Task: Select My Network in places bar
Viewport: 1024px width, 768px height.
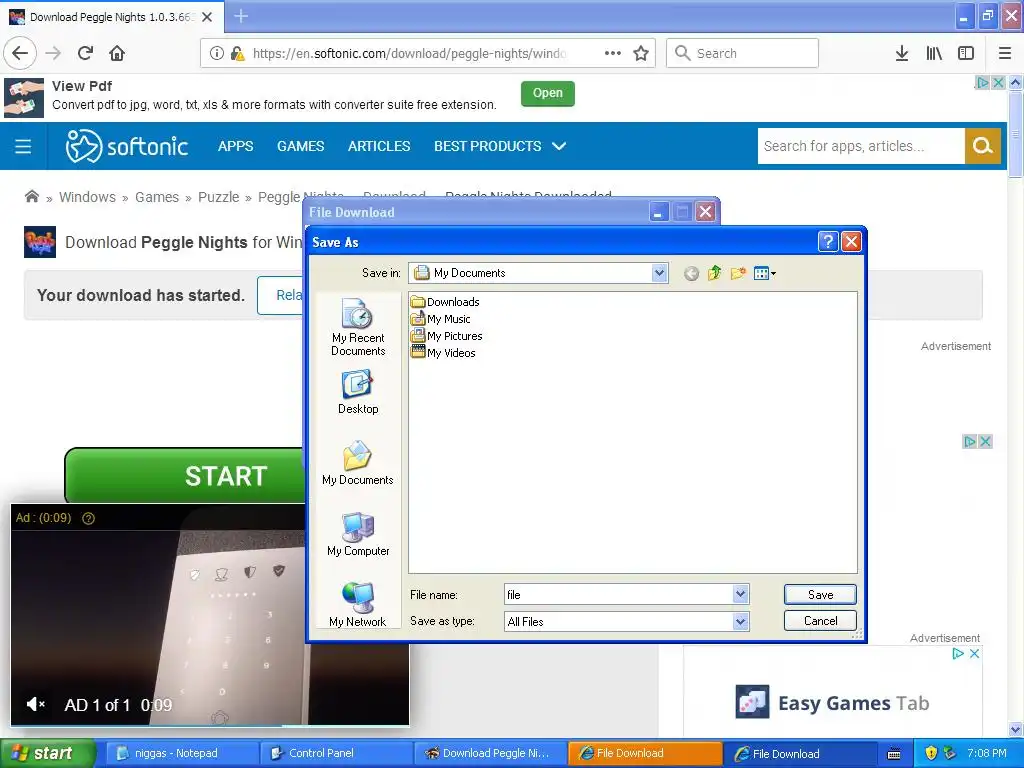Action: (x=358, y=605)
